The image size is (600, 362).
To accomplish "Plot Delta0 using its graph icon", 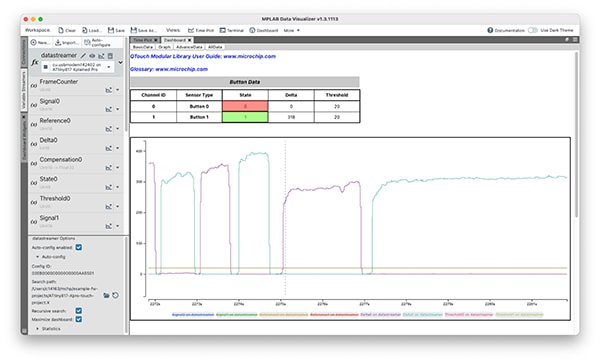I will 109,148.
